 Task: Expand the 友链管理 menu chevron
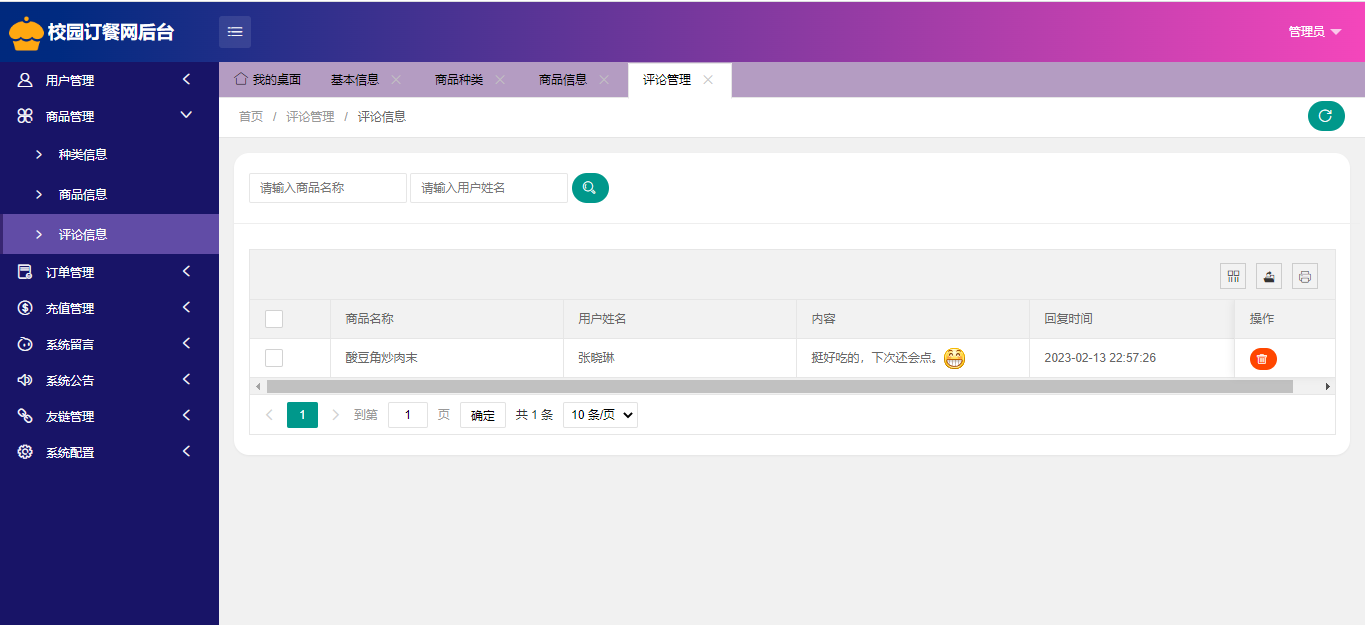(x=186, y=415)
